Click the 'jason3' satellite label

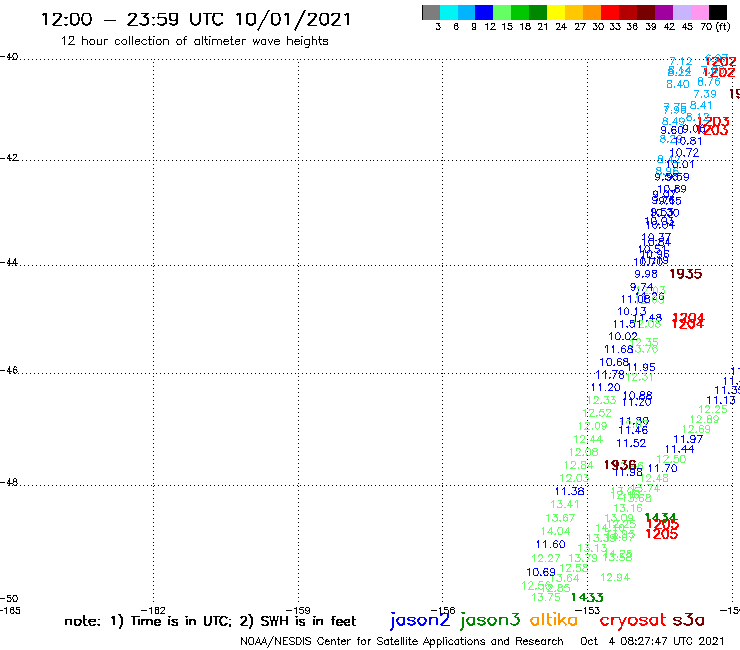[x=490, y=620]
